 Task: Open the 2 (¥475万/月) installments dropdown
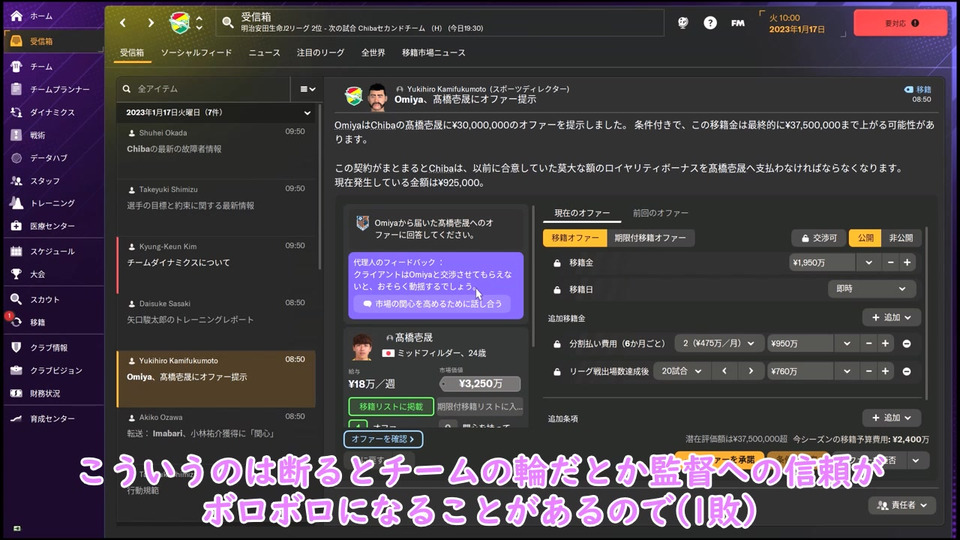coord(719,344)
